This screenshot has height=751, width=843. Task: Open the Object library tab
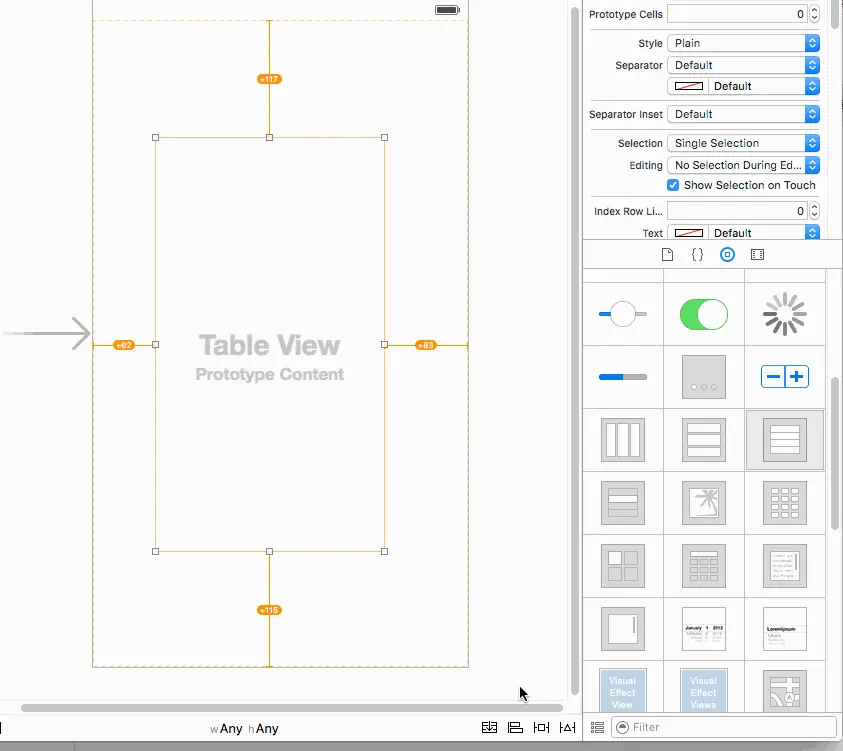[x=727, y=254]
